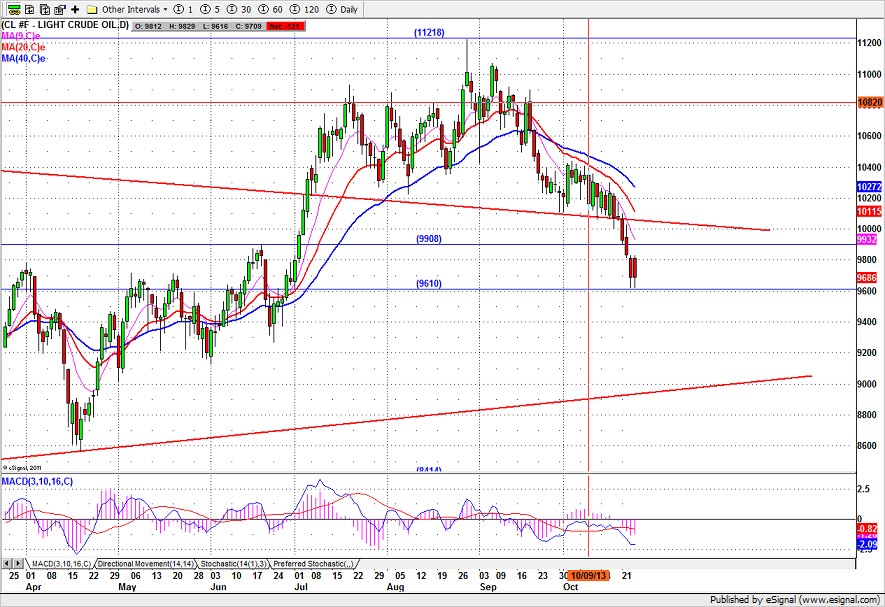Click the left tab scroll arrow
This screenshot has width=885, height=607.
click(6, 565)
